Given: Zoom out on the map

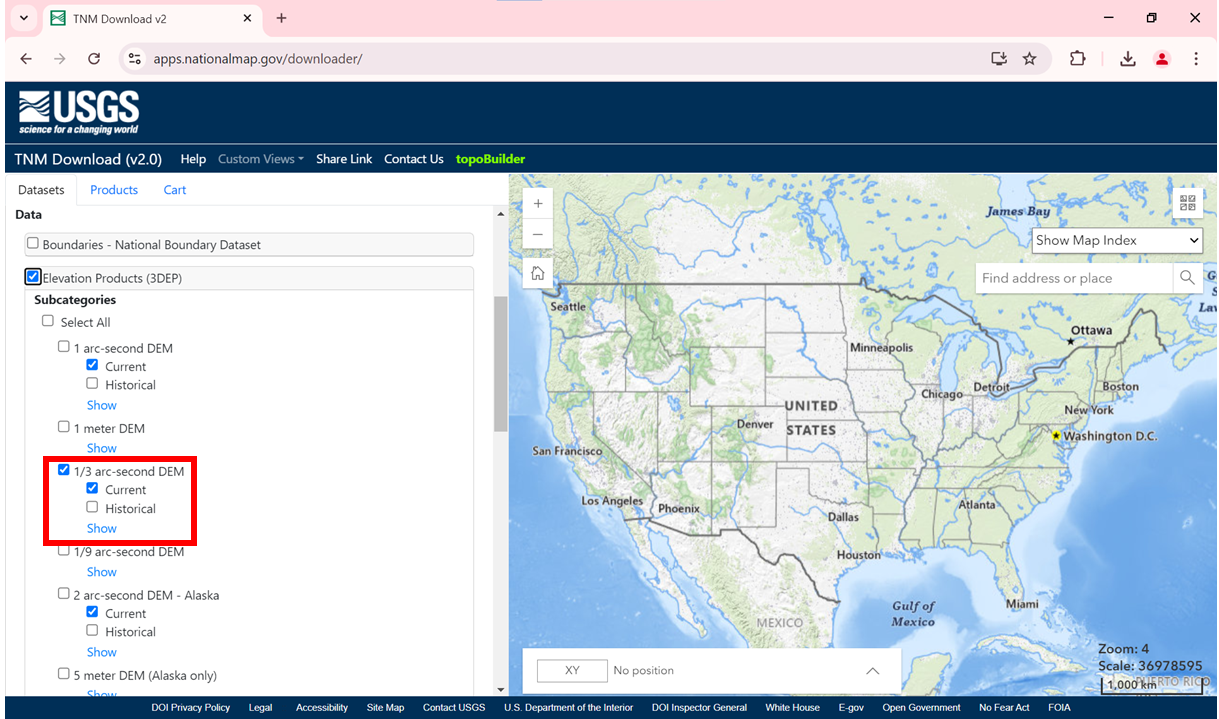Looking at the screenshot, I should coord(538,235).
